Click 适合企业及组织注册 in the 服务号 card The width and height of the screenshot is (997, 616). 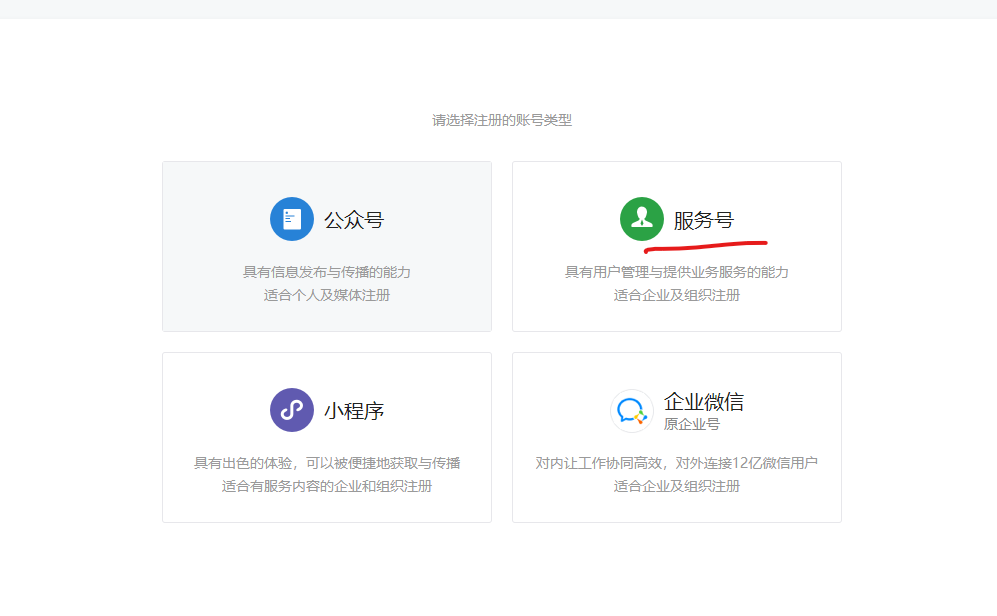point(677,295)
